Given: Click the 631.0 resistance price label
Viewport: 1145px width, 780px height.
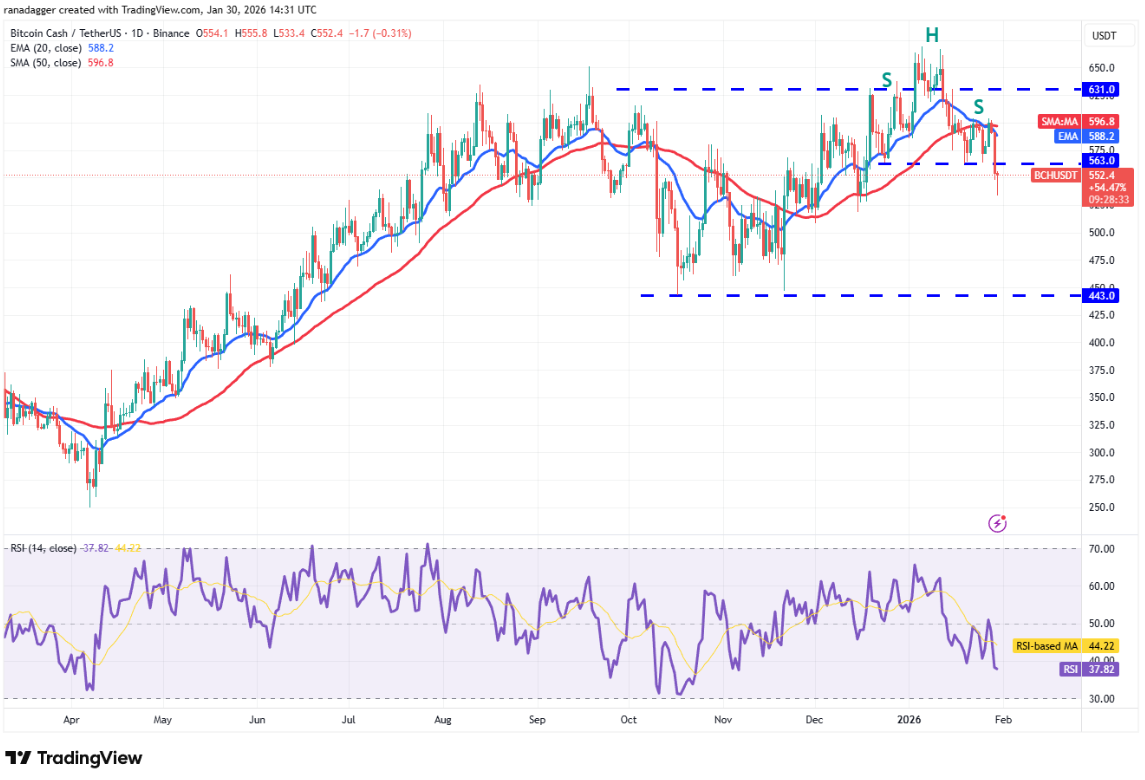Looking at the screenshot, I should 1103,89.
